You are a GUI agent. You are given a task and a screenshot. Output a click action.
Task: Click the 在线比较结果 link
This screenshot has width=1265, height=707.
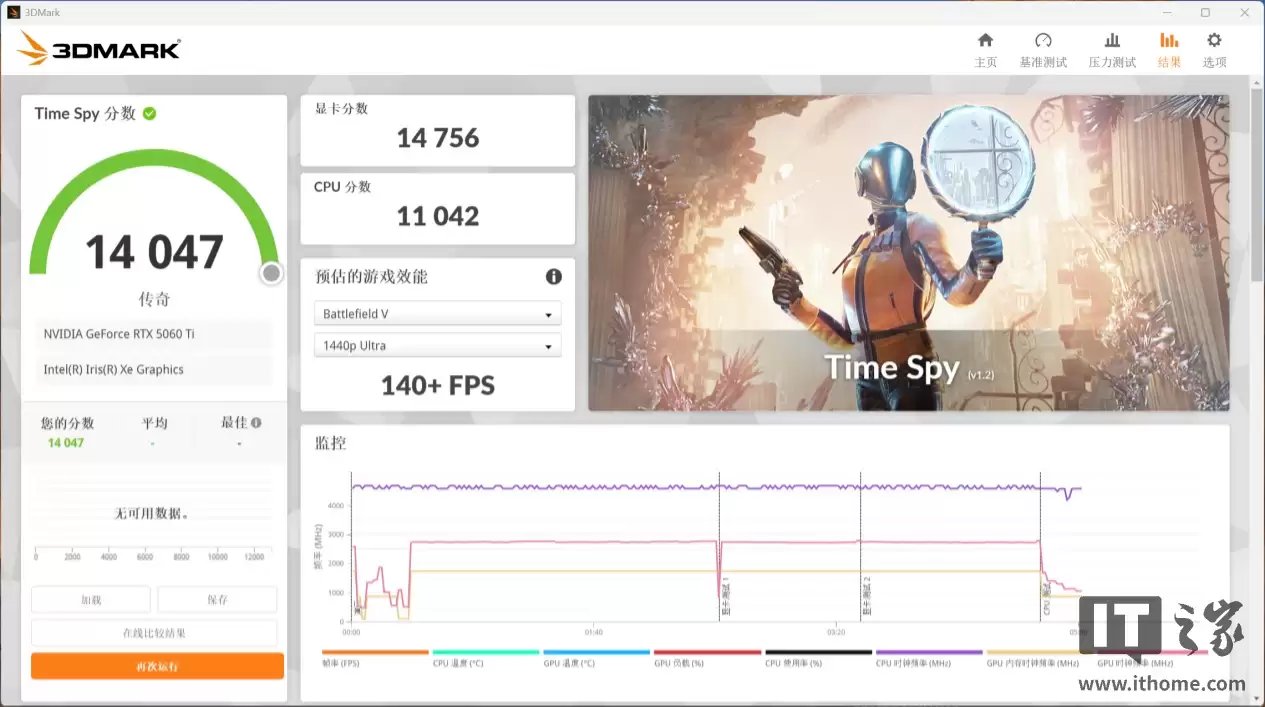click(155, 632)
